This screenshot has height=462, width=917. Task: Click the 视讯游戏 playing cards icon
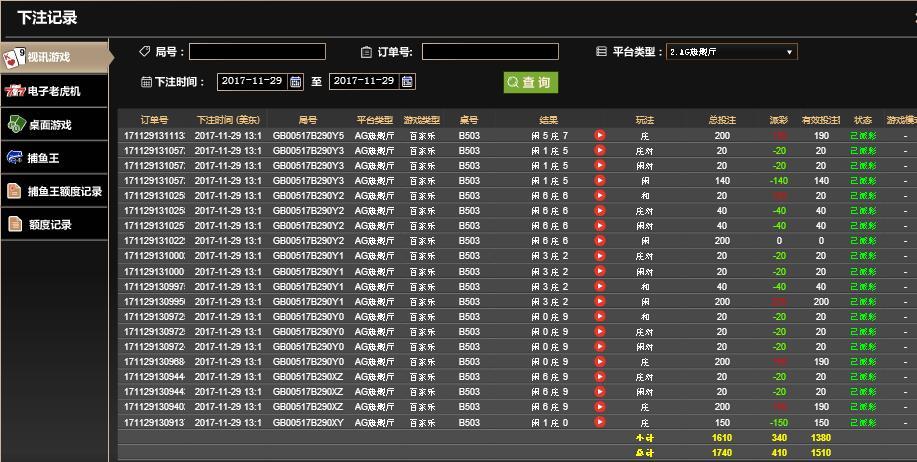pos(14,57)
